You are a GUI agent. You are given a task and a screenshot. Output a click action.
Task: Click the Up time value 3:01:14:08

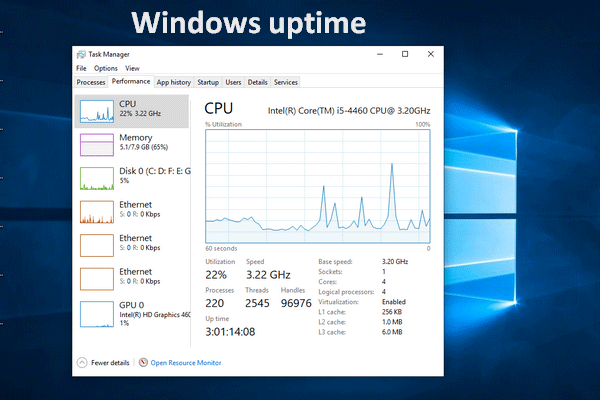230,332
